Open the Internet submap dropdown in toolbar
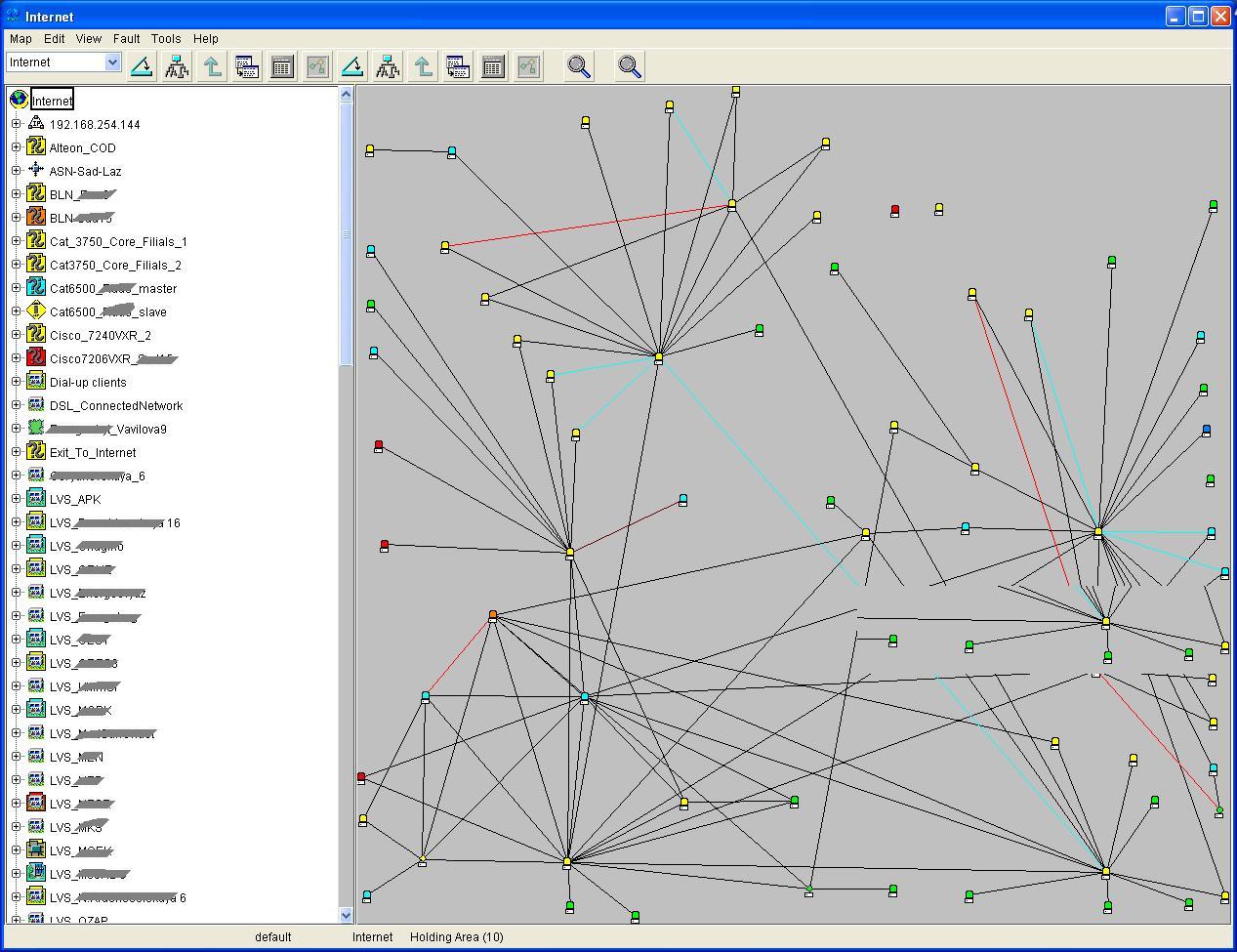Image resolution: width=1237 pixels, height=952 pixels. 112,62
